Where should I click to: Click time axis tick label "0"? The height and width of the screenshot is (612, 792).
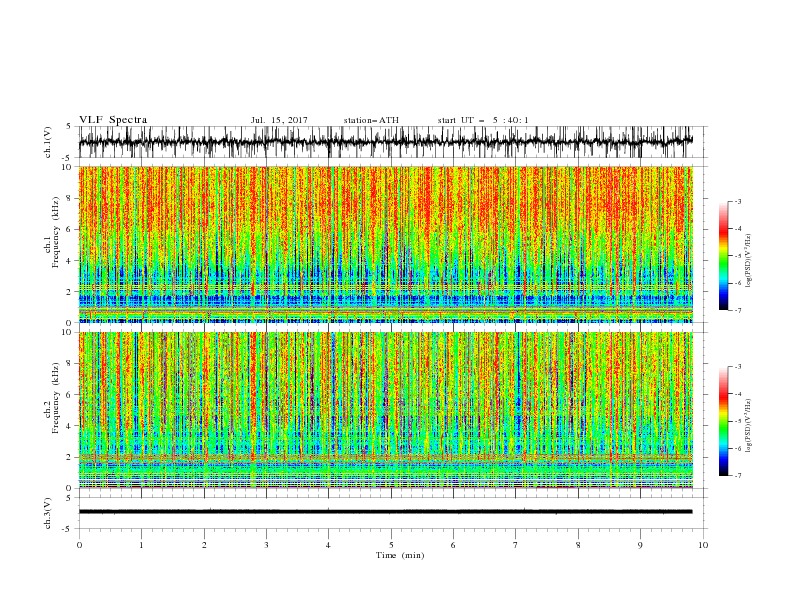click(79, 545)
